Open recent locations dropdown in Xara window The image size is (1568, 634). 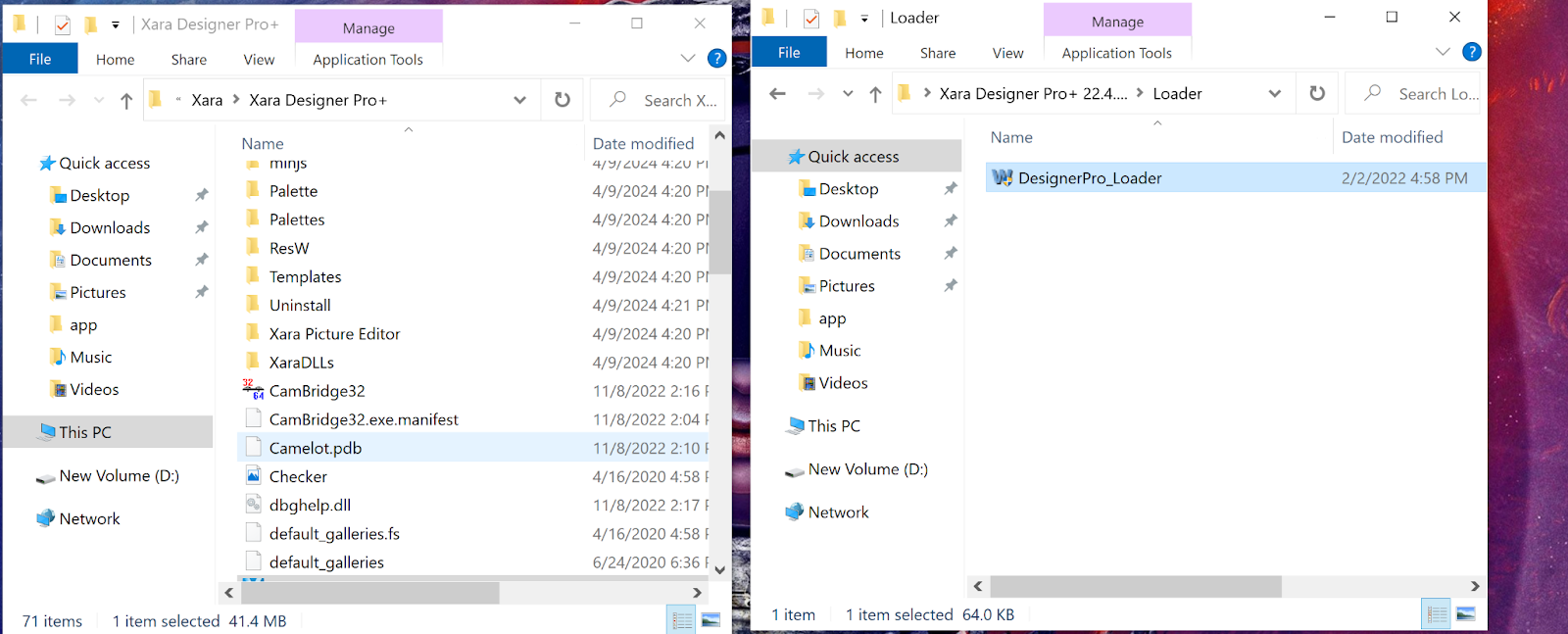click(99, 100)
